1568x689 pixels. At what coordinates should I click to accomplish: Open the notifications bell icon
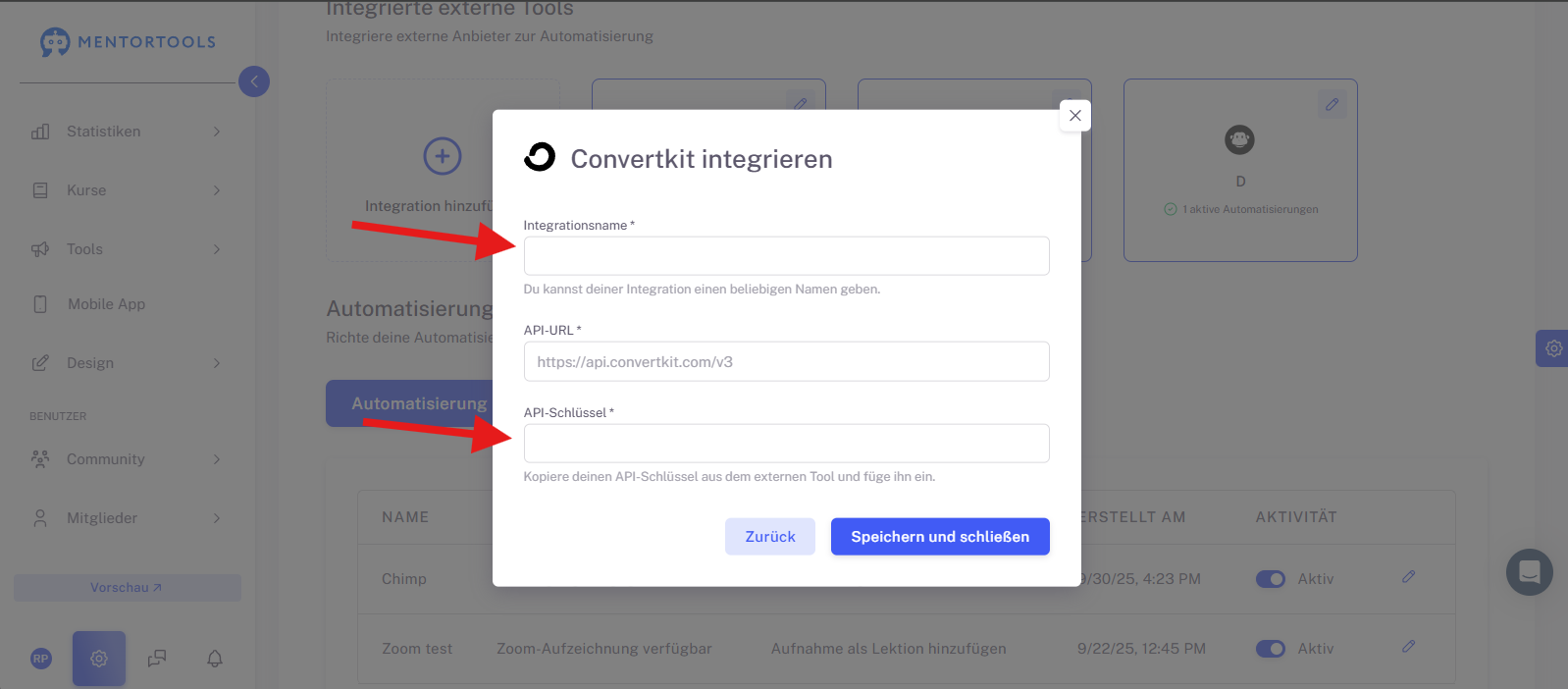[215, 659]
